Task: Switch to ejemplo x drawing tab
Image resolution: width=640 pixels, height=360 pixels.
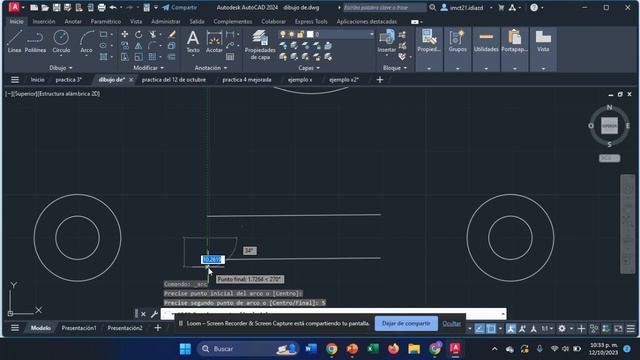Action: [300, 80]
